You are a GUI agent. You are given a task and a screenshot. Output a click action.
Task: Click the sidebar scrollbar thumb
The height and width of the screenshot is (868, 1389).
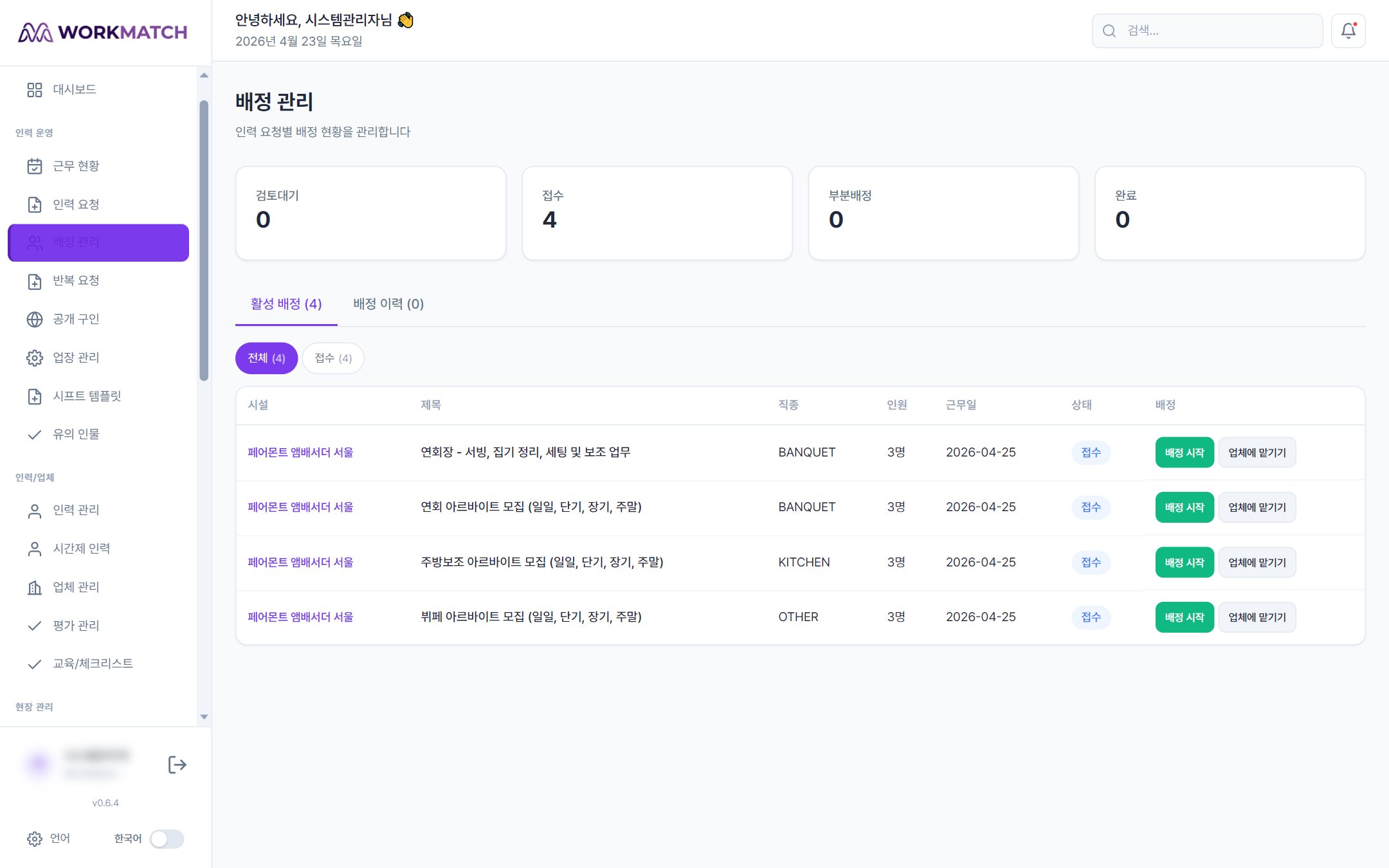pos(204,240)
